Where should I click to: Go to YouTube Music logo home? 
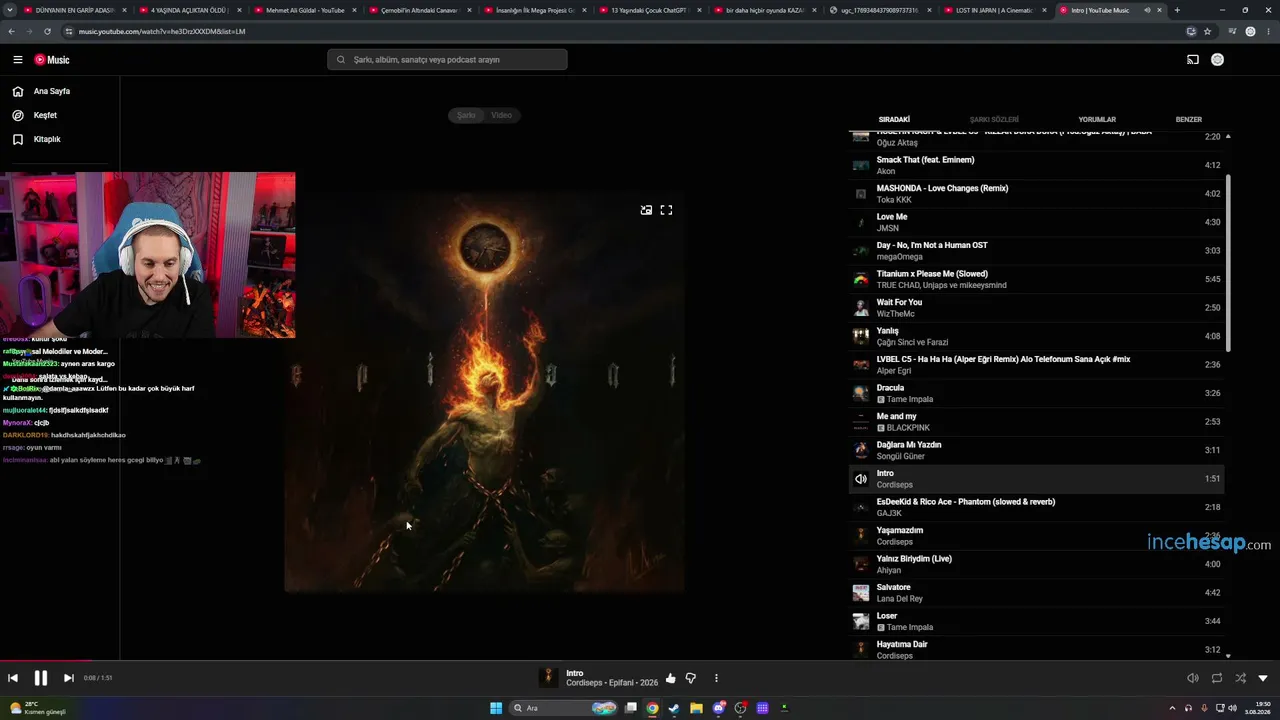tap(52, 60)
